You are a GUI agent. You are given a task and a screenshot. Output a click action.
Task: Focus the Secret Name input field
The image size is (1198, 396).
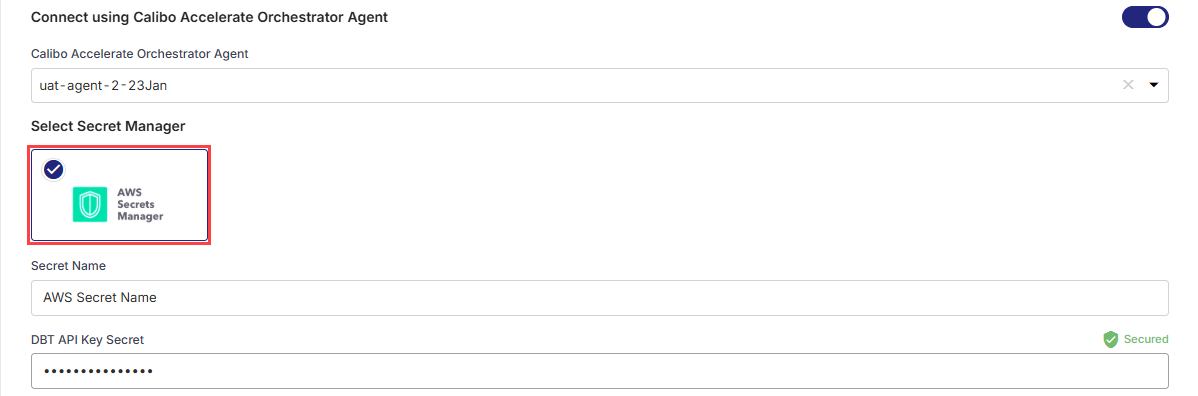pos(600,297)
